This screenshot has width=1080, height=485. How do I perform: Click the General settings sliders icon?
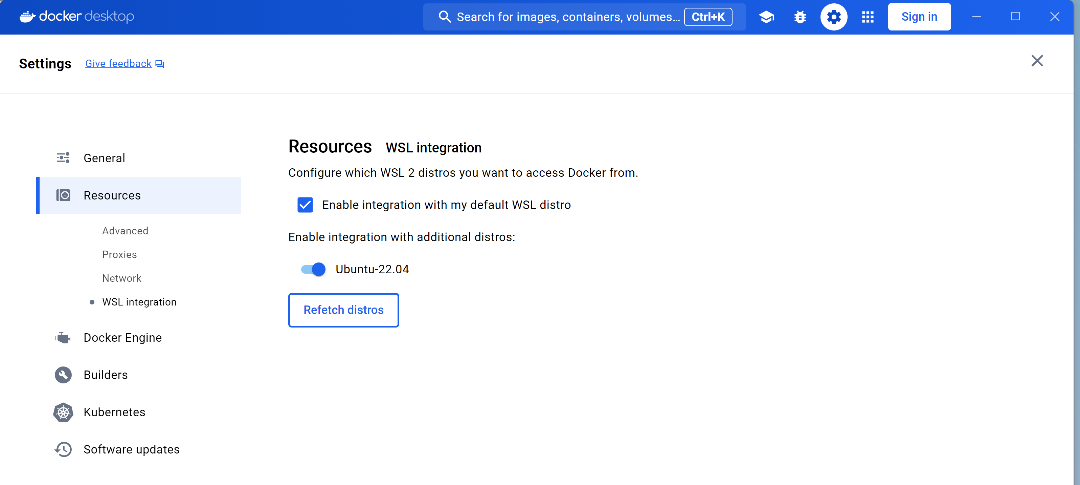click(x=63, y=158)
